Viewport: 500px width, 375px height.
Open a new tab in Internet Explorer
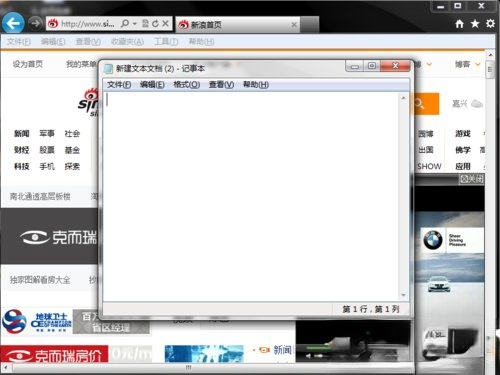click(x=309, y=25)
